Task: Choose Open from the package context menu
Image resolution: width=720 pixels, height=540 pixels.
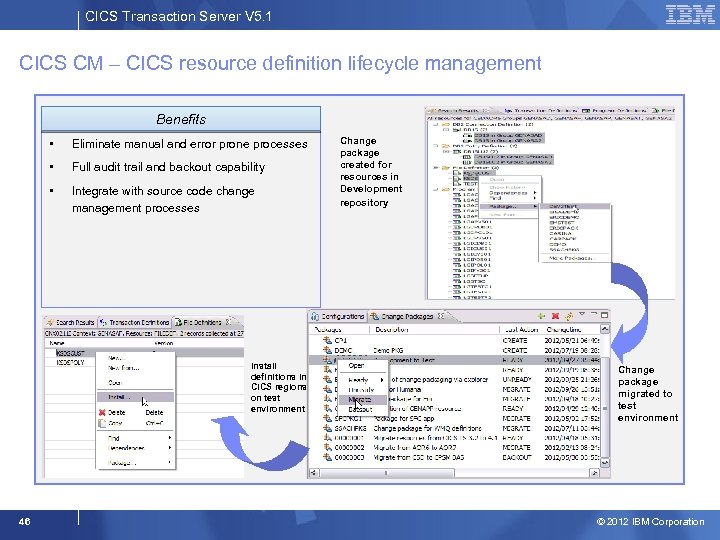Action: click(x=364, y=366)
